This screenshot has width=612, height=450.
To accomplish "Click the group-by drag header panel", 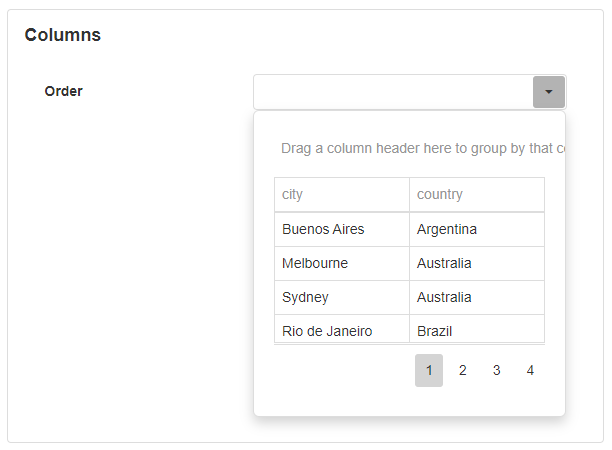I will pos(420,149).
